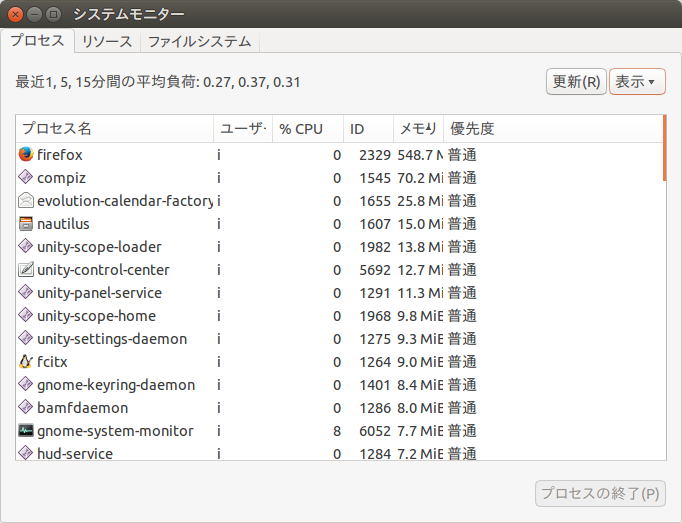Screen dimensions: 682x523
Task: Click the nautilus file manager icon
Action: (x=26, y=224)
